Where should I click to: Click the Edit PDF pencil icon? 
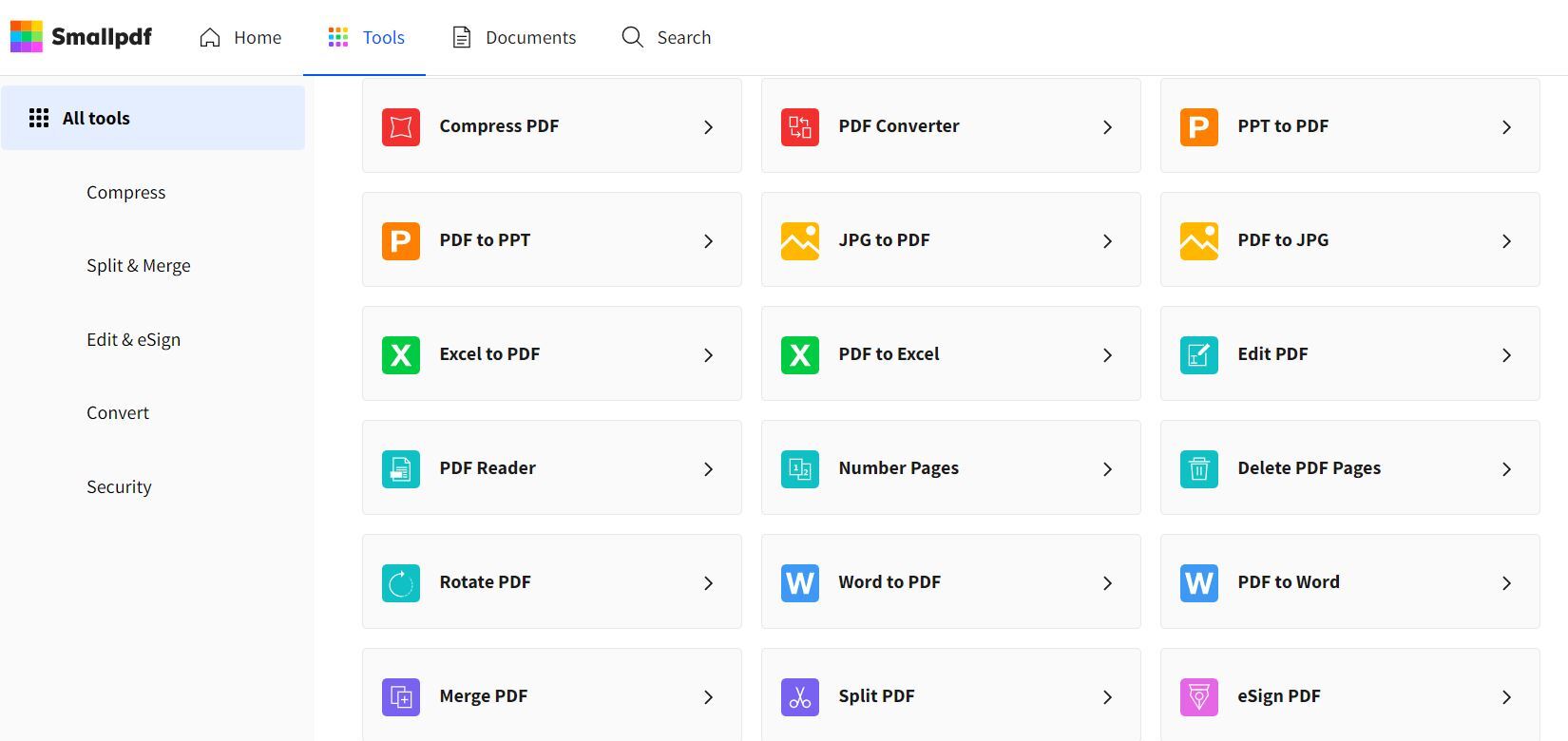tap(1199, 354)
